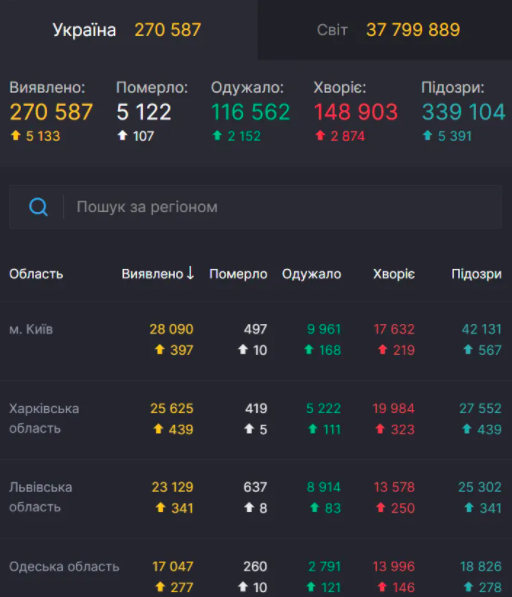
Task: Sort table by Хворіє column header
Action: pos(394,274)
